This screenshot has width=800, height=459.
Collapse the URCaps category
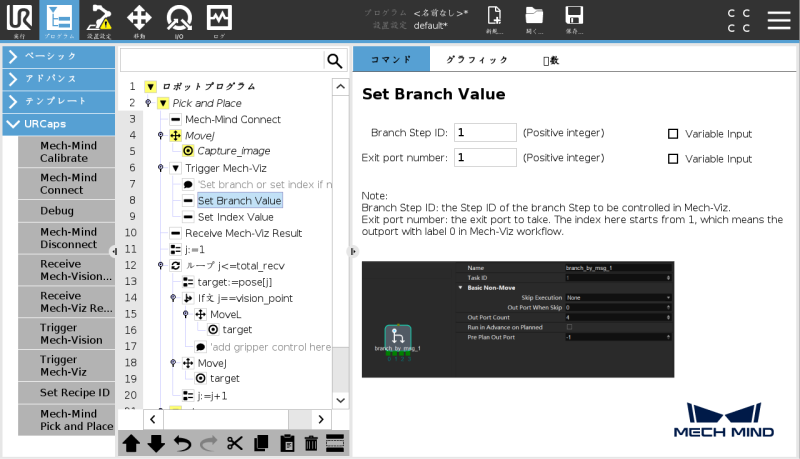59,124
